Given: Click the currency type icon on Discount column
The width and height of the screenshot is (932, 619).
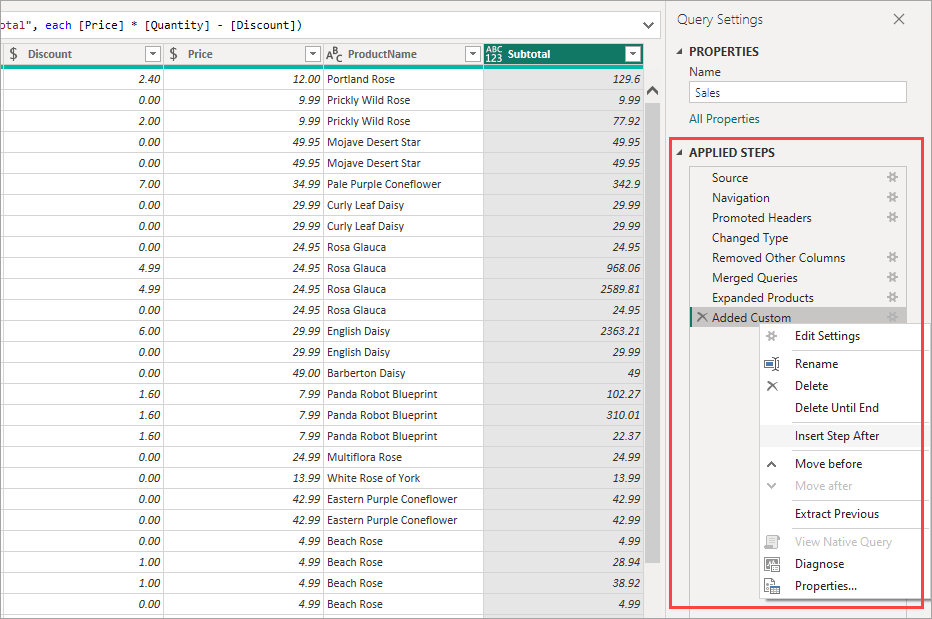Looking at the screenshot, I should point(13,54).
